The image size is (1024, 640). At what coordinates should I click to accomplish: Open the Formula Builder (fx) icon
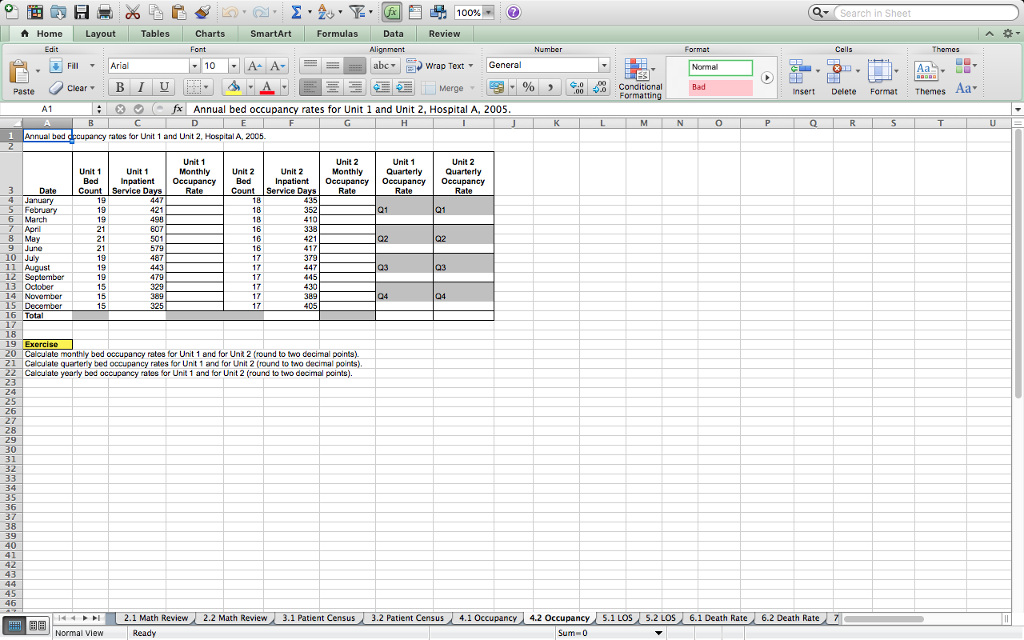392,12
